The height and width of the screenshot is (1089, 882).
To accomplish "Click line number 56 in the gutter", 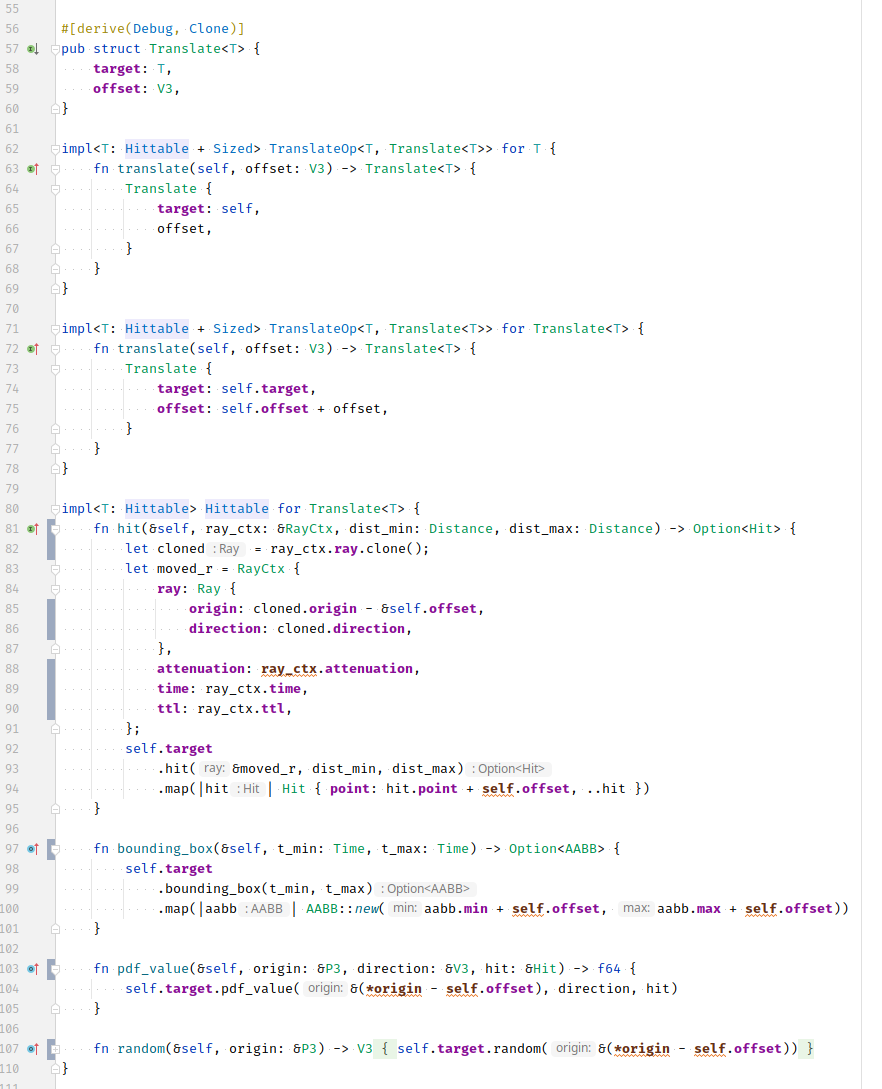I will 12,28.
